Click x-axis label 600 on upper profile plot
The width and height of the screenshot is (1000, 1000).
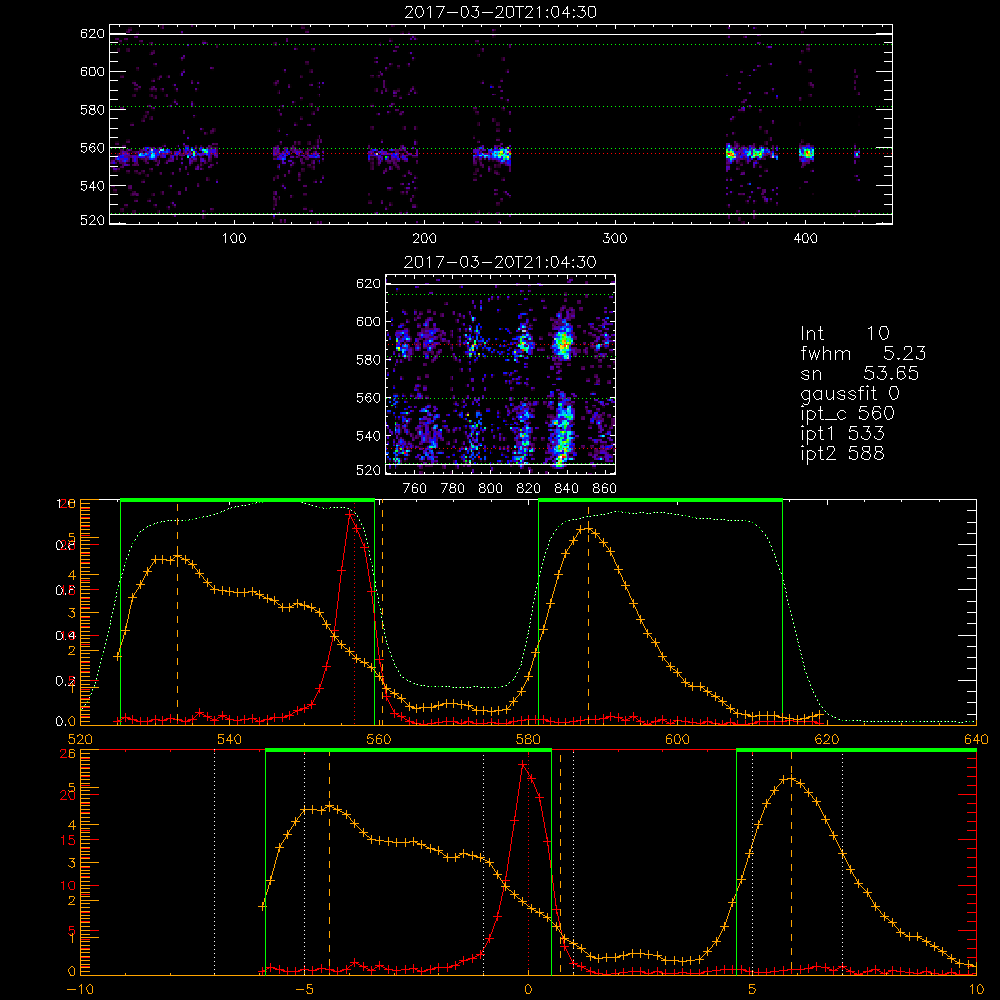tap(677, 739)
